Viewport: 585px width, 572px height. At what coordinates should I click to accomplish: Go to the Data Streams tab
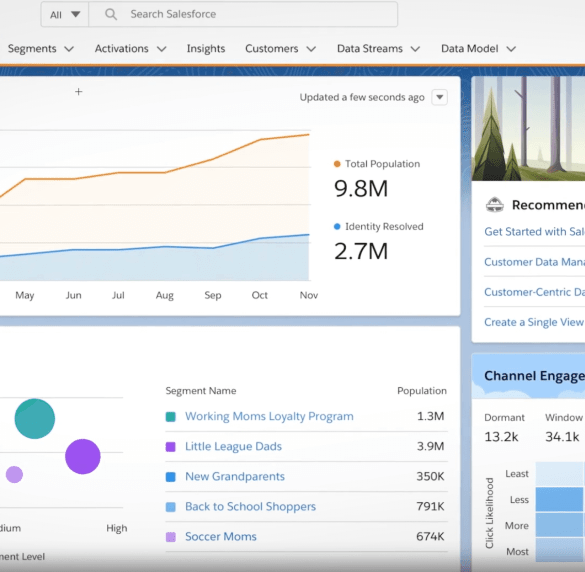pos(370,49)
